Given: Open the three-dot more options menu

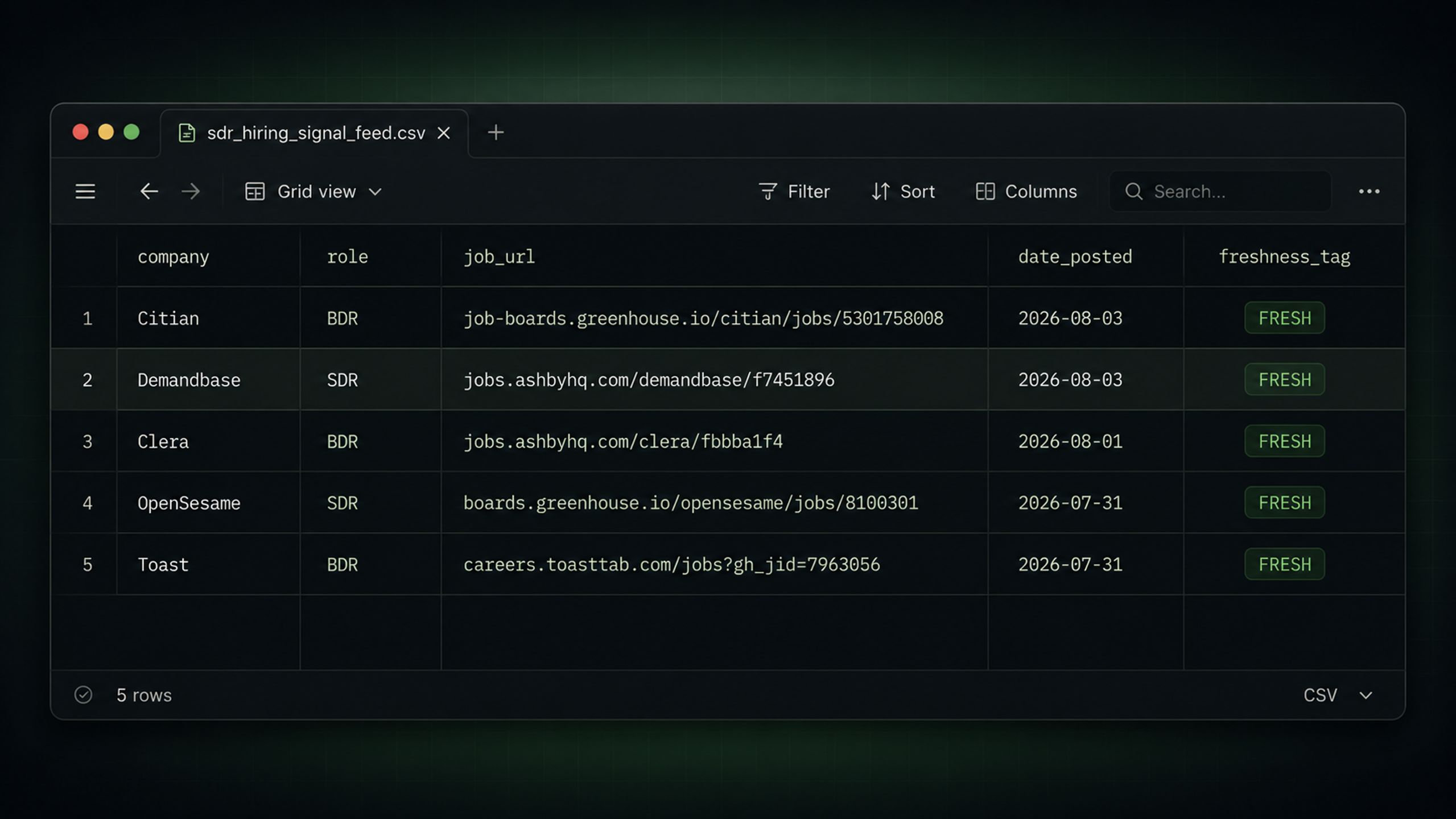Looking at the screenshot, I should tap(1369, 191).
